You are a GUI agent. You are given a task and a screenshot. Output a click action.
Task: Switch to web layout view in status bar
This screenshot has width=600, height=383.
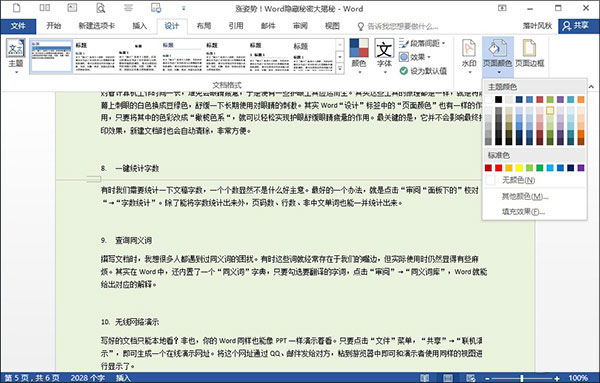pos(471,378)
